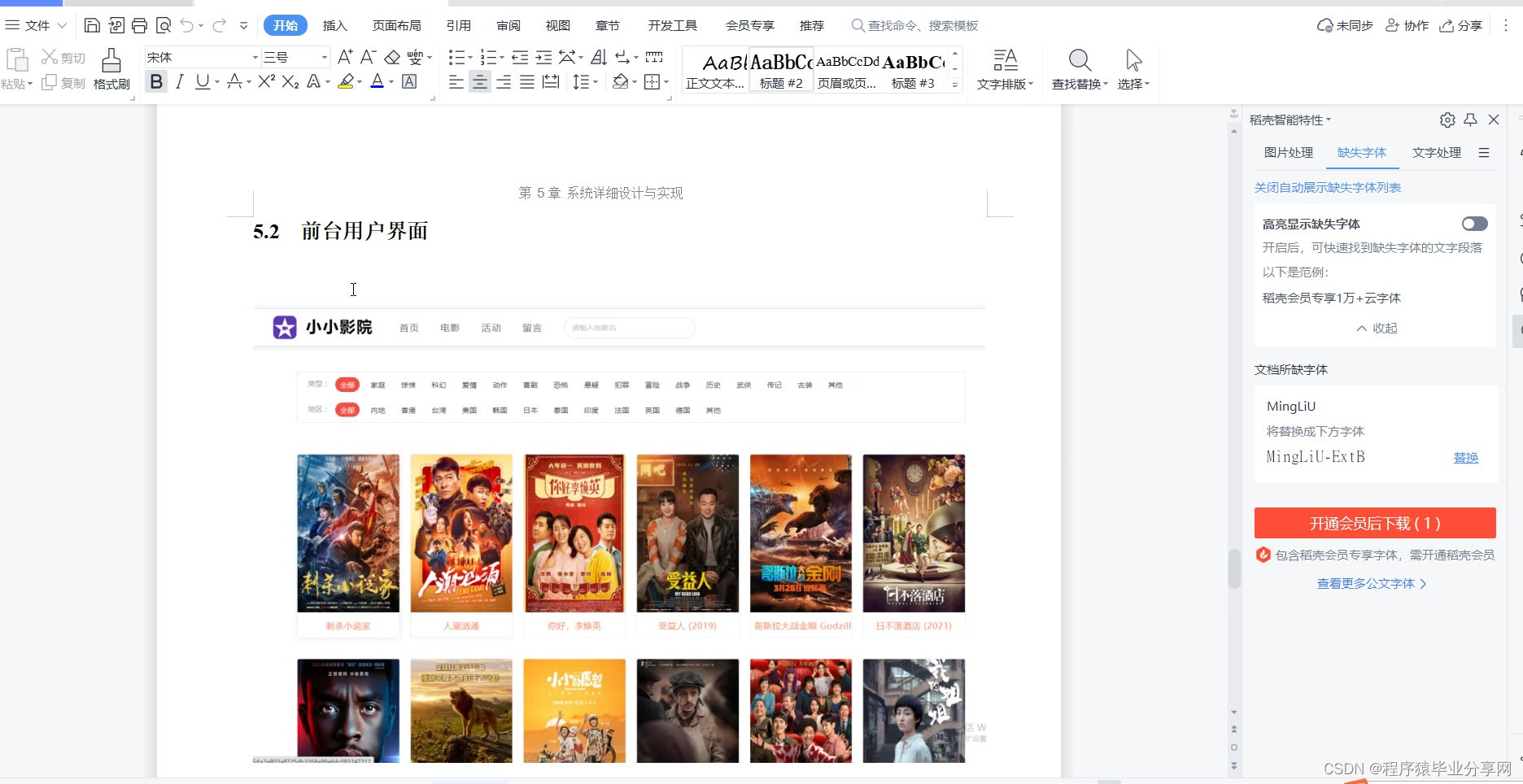1523x784 pixels.
Task: Click the Cut (剪切) button
Action: tap(63, 57)
